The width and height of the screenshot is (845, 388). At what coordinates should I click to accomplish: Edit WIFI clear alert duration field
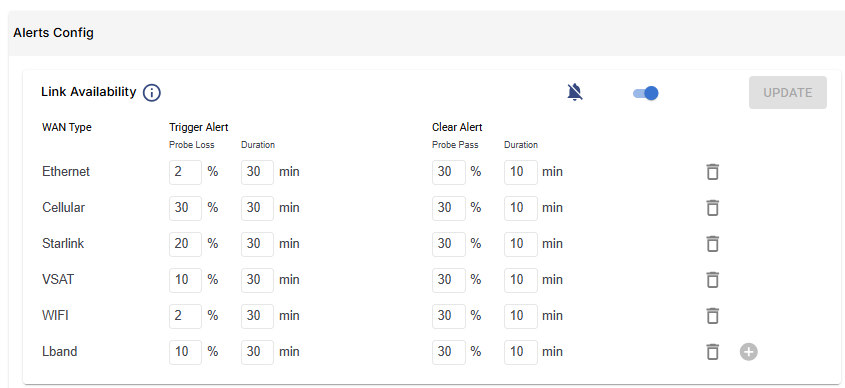tap(521, 315)
